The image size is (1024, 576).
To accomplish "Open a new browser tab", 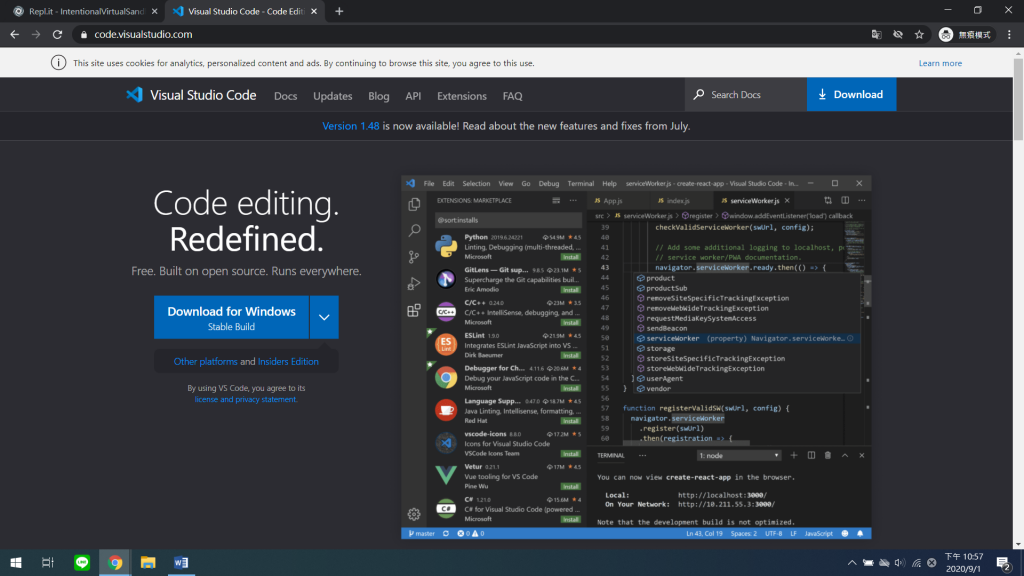I will pyautogui.click(x=339, y=11).
